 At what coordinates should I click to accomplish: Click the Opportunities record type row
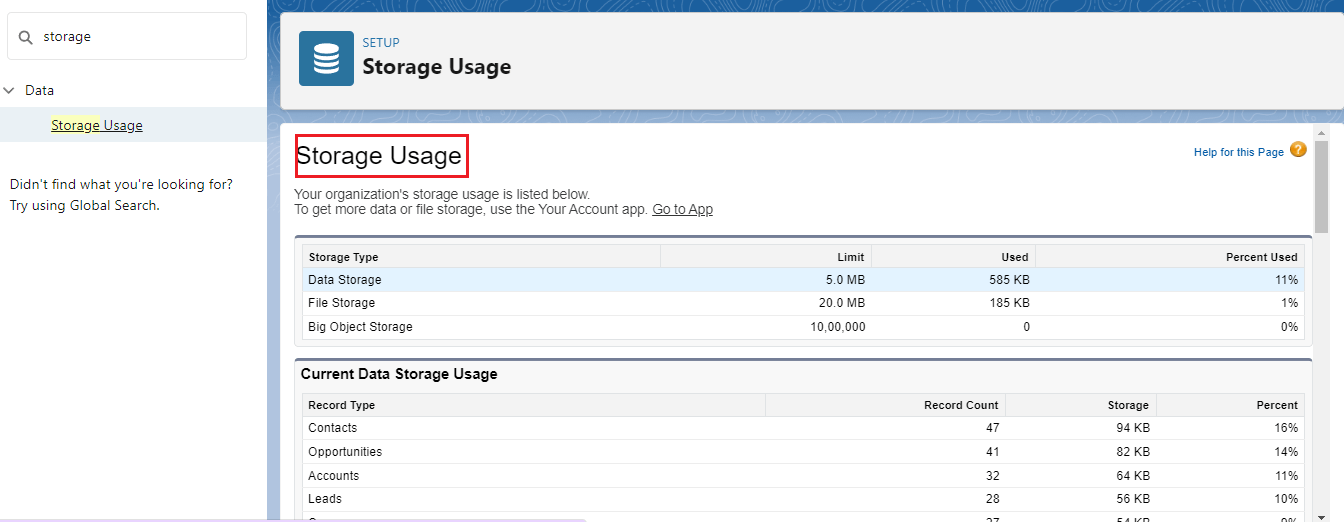(x=345, y=452)
